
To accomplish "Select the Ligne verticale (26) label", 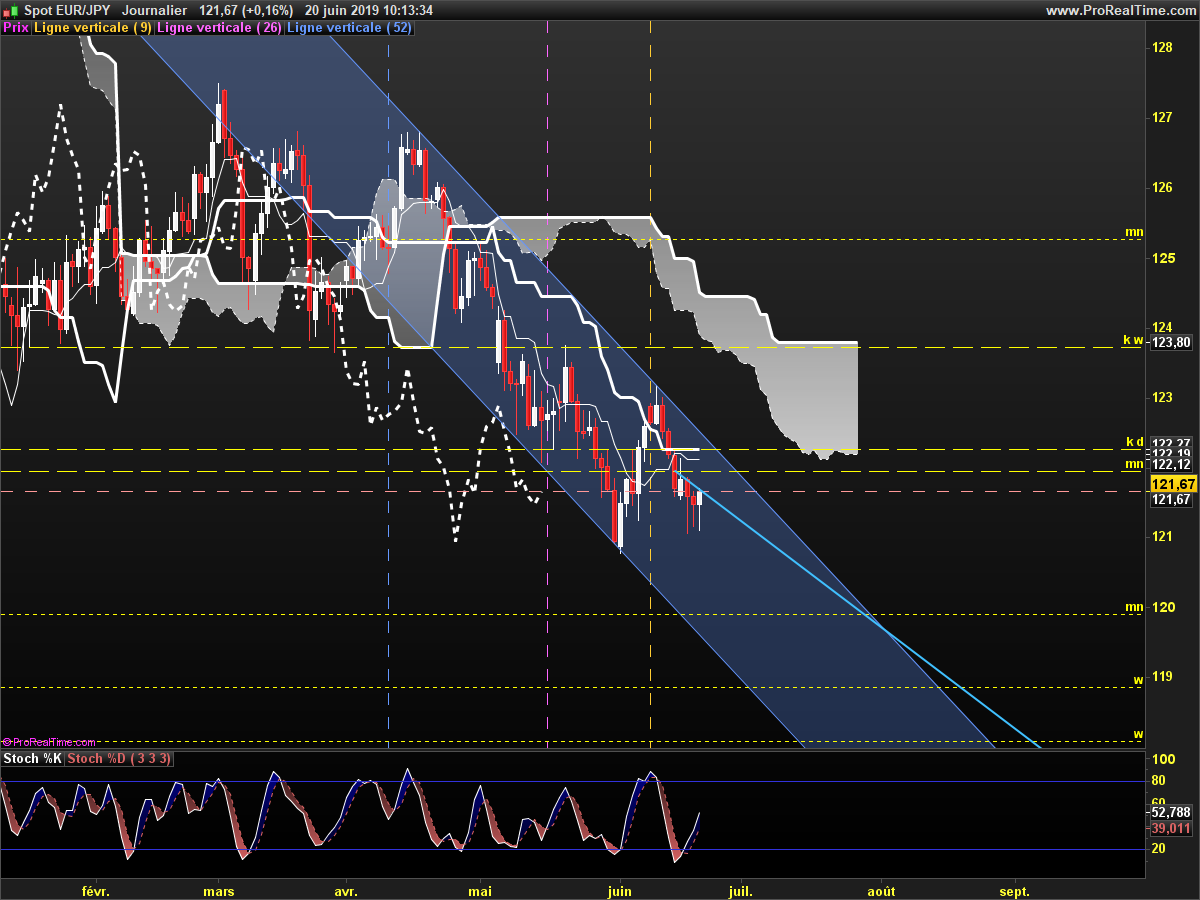I will pyautogui.click(x=219, y=28).
